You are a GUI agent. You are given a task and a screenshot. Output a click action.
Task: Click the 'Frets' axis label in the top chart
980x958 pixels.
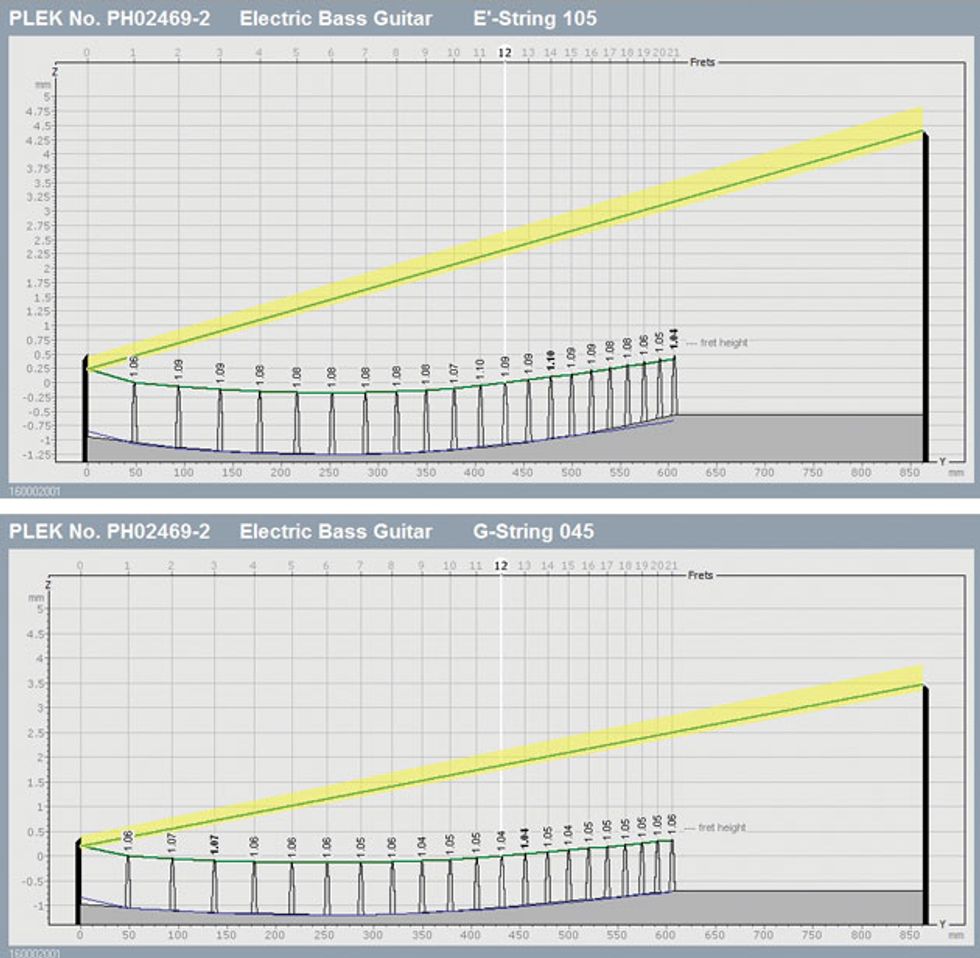point(704,61)
